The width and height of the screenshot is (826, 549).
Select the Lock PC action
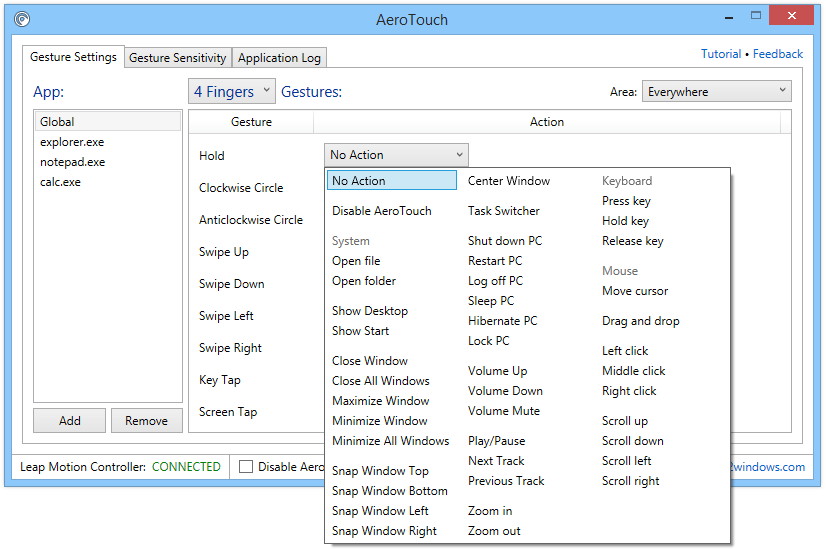(x=489, y=341)
